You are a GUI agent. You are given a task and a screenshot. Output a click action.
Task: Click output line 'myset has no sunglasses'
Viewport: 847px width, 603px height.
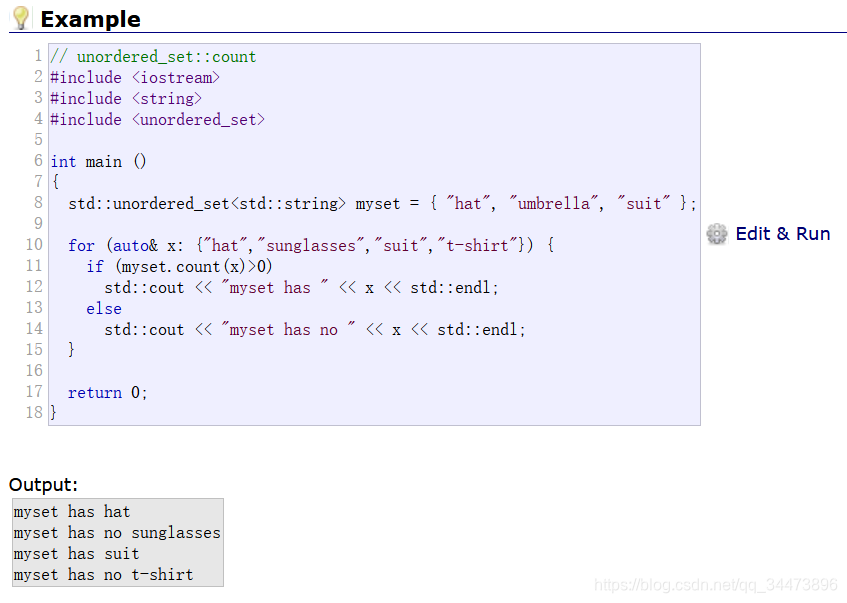pyautogui.click(x=117, y=533)
